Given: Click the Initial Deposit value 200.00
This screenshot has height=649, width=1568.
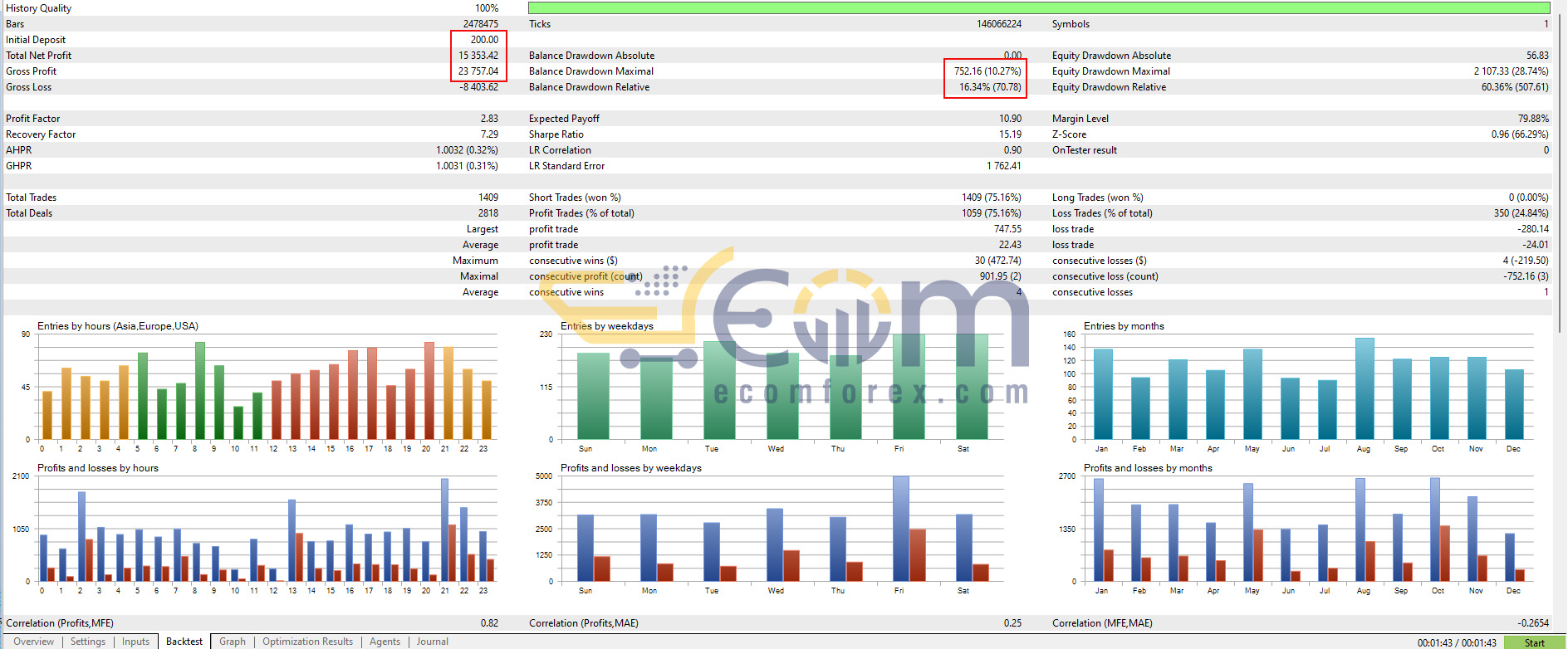Looking at the screenshot, I should [x=484, y=40].
